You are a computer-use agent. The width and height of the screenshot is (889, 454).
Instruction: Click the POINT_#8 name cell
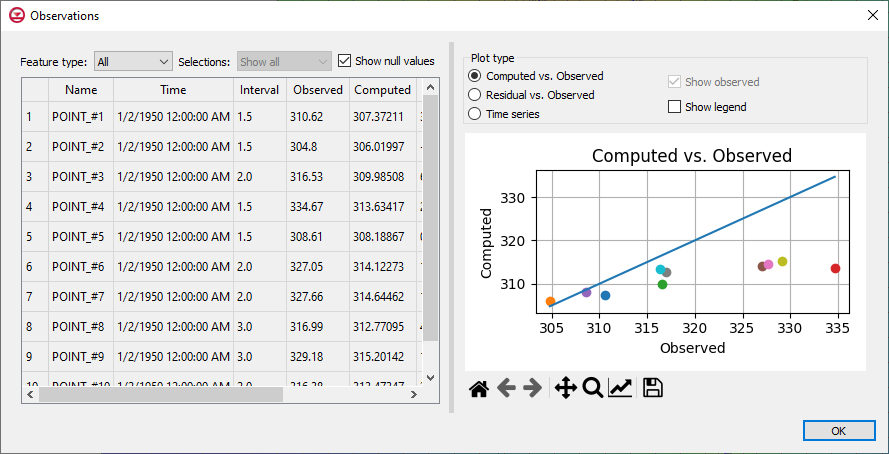tap(81, 326)
